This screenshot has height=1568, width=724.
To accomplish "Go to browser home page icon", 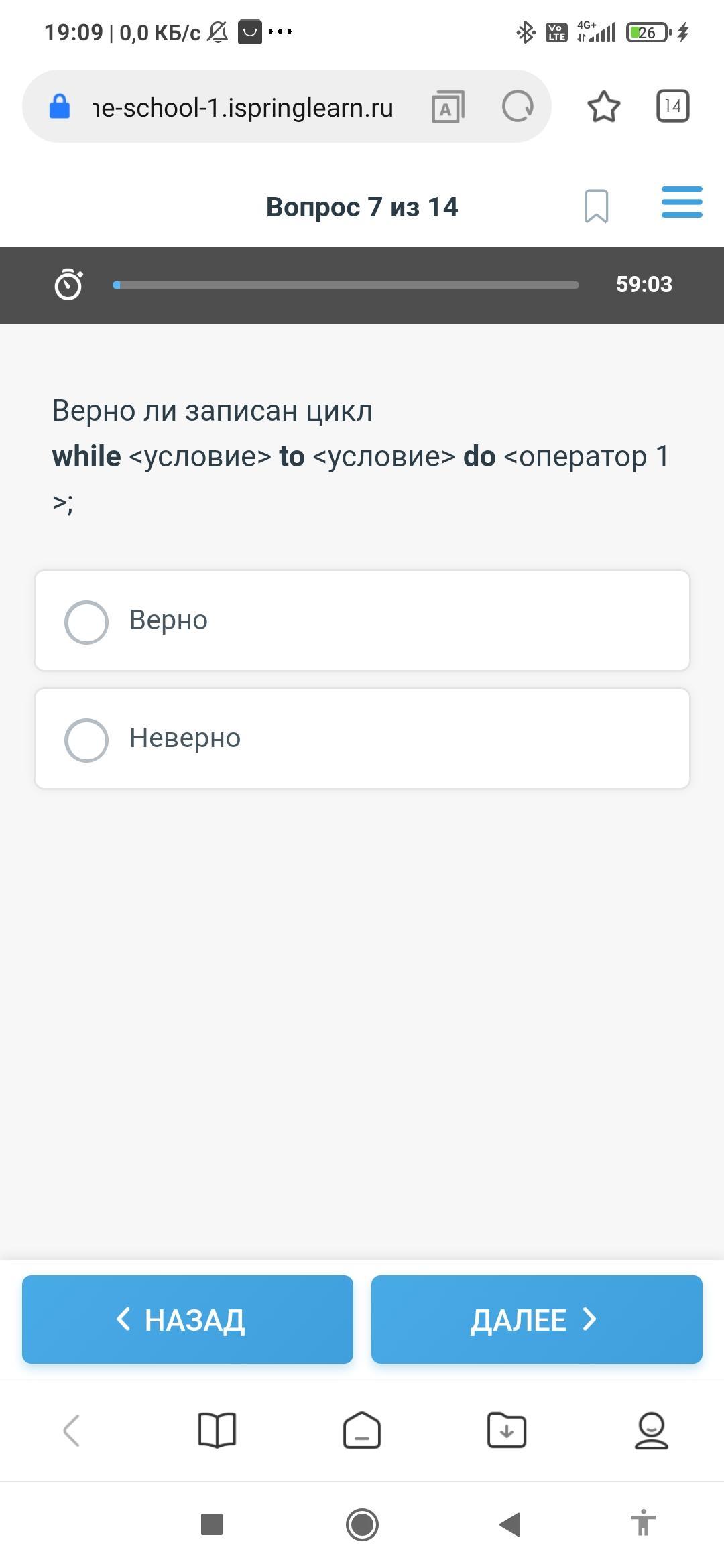I will tap(362, 1430).
